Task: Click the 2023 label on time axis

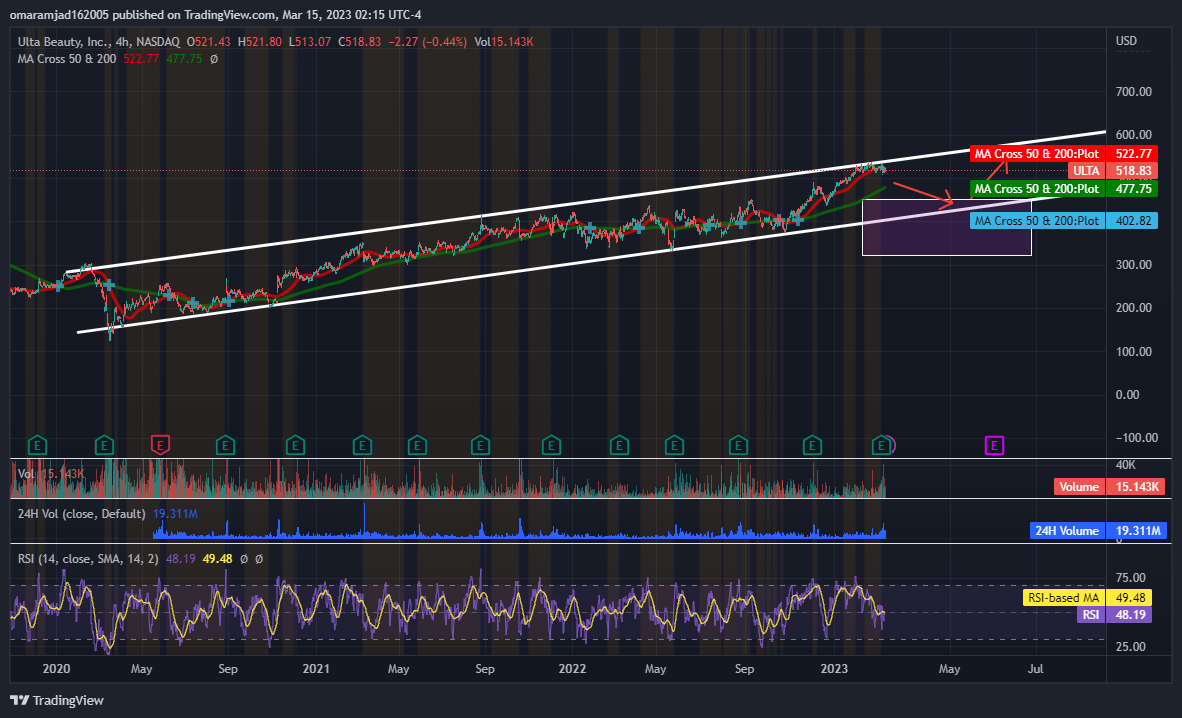Action: click(x=834, y=669)
